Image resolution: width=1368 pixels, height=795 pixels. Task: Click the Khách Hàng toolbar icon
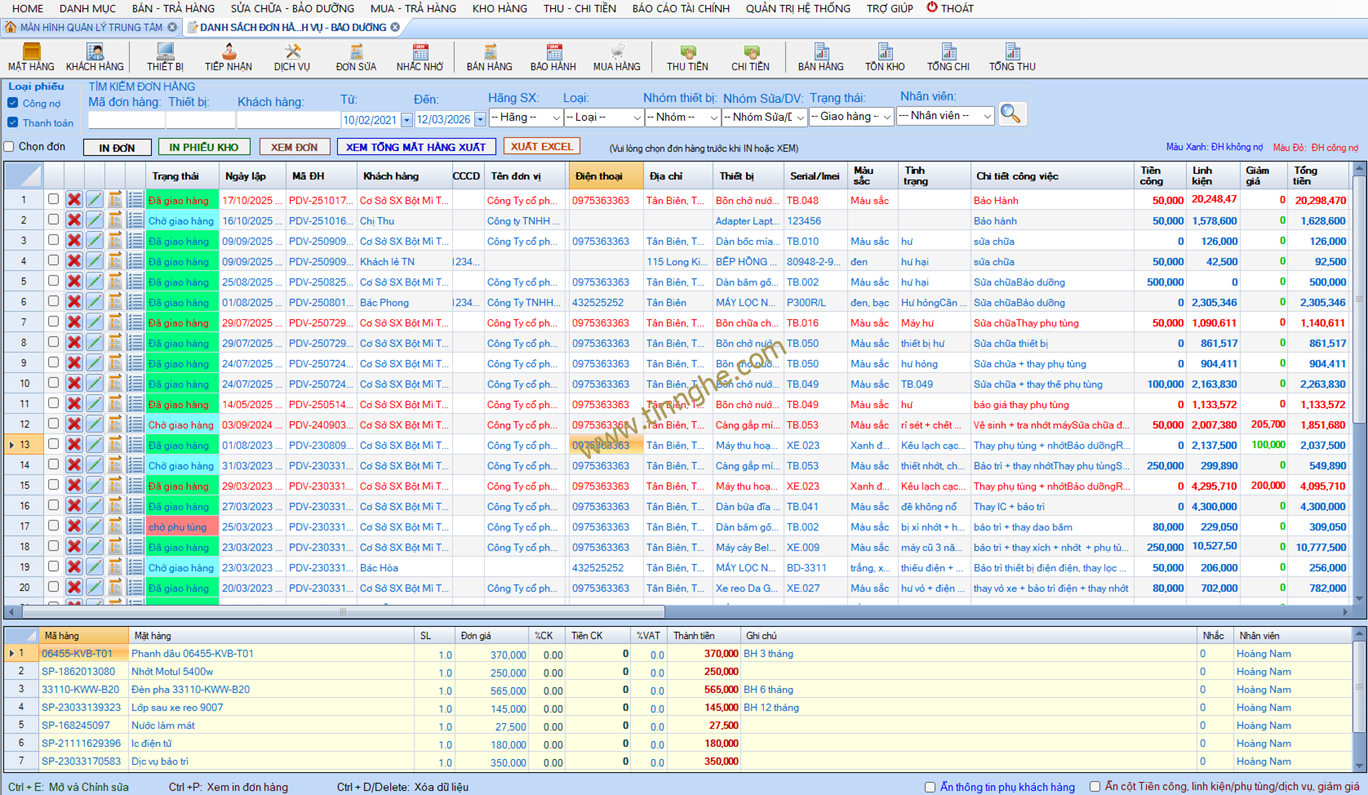[x=95, y=57]
